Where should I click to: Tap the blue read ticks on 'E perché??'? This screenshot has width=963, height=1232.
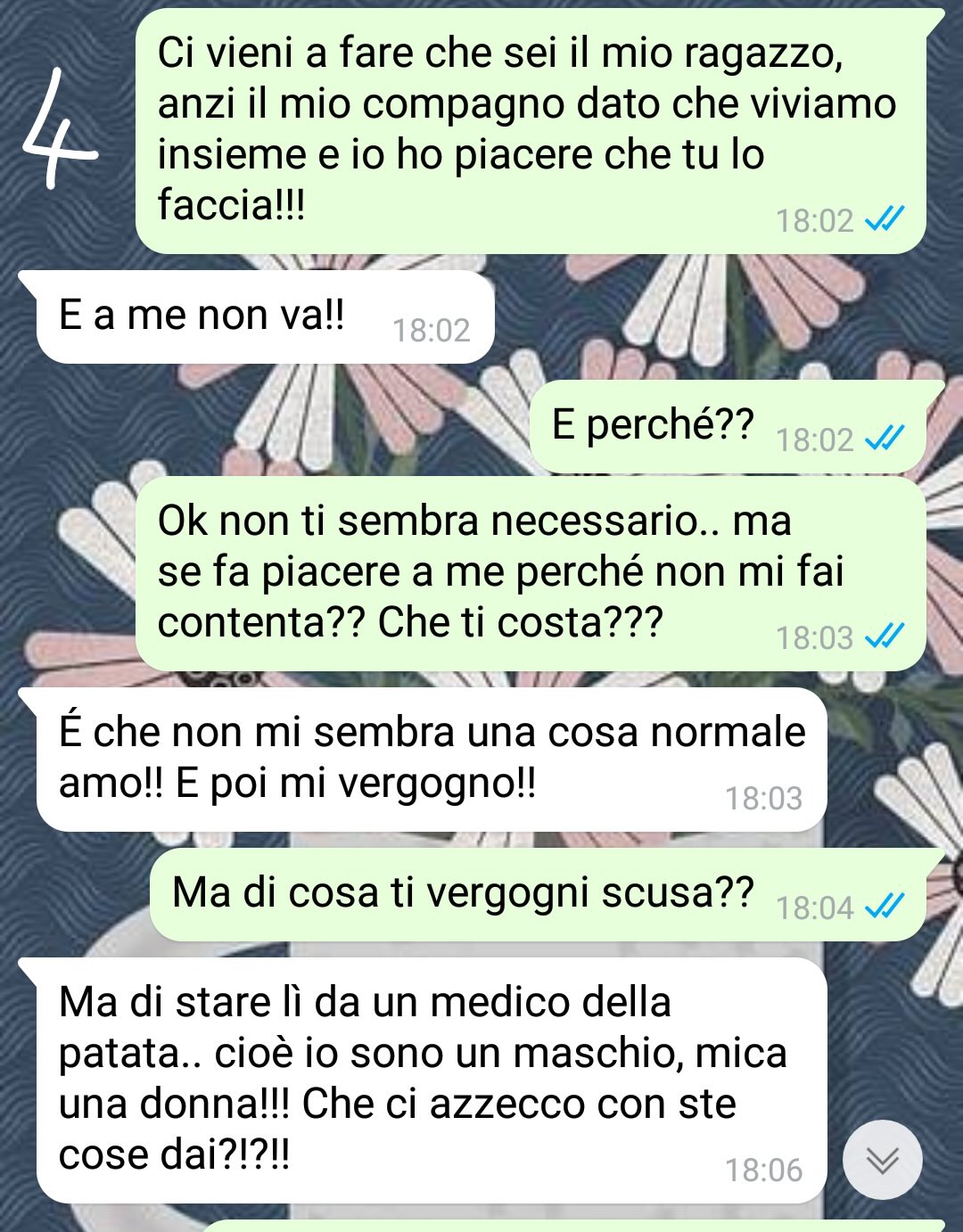[x=885, y=438]
